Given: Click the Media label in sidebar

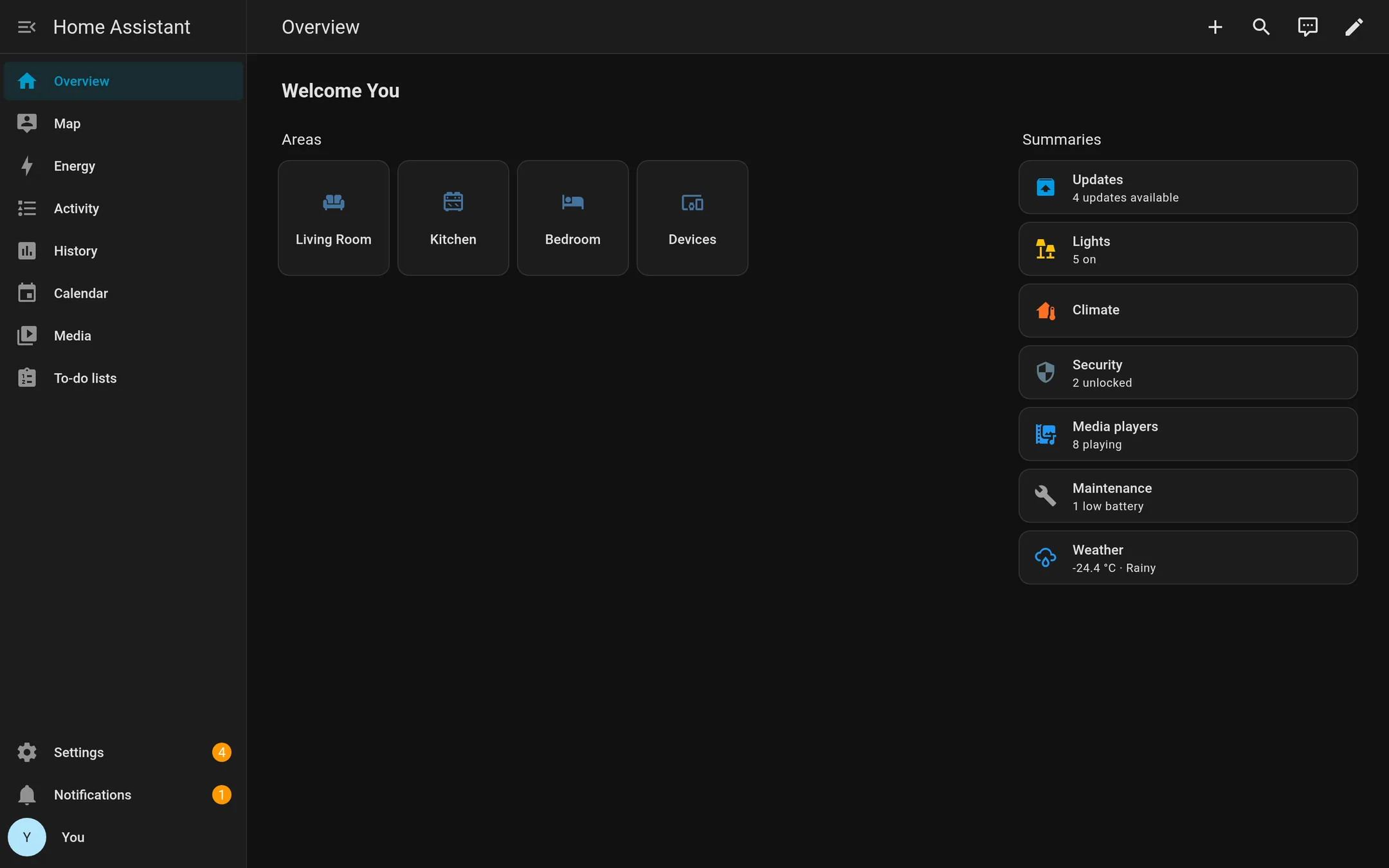Looking at the screenshot, I should pyautogui.click(x=73, y=336).
